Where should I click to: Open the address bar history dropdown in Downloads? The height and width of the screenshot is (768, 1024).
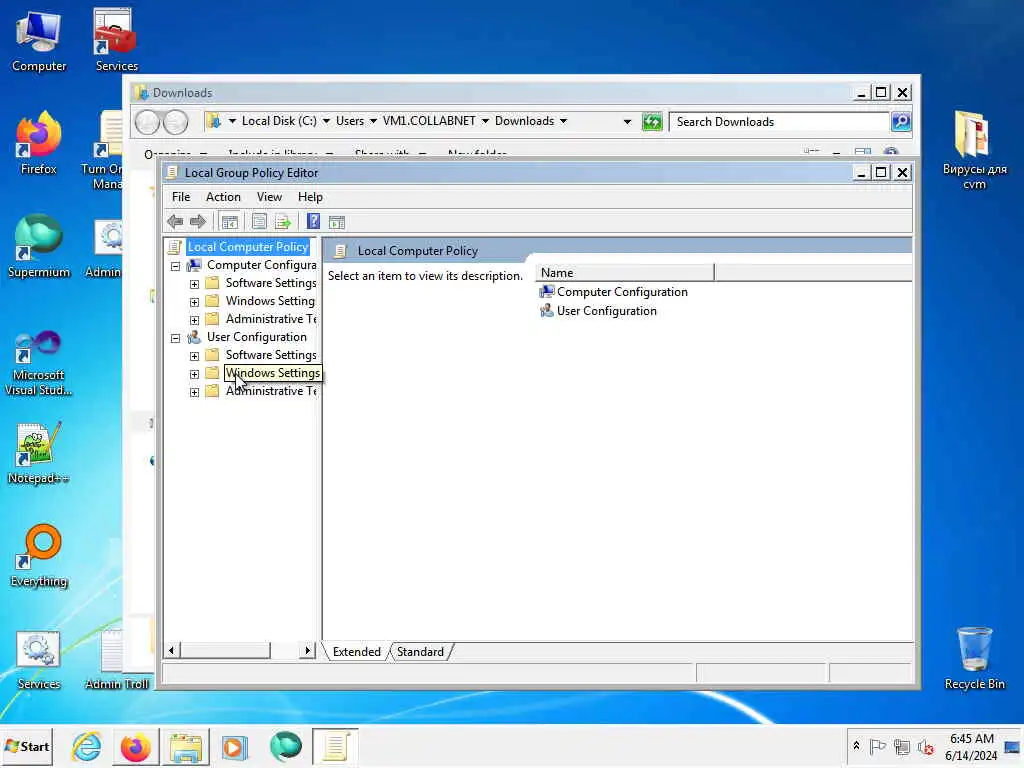click(628, 121)
